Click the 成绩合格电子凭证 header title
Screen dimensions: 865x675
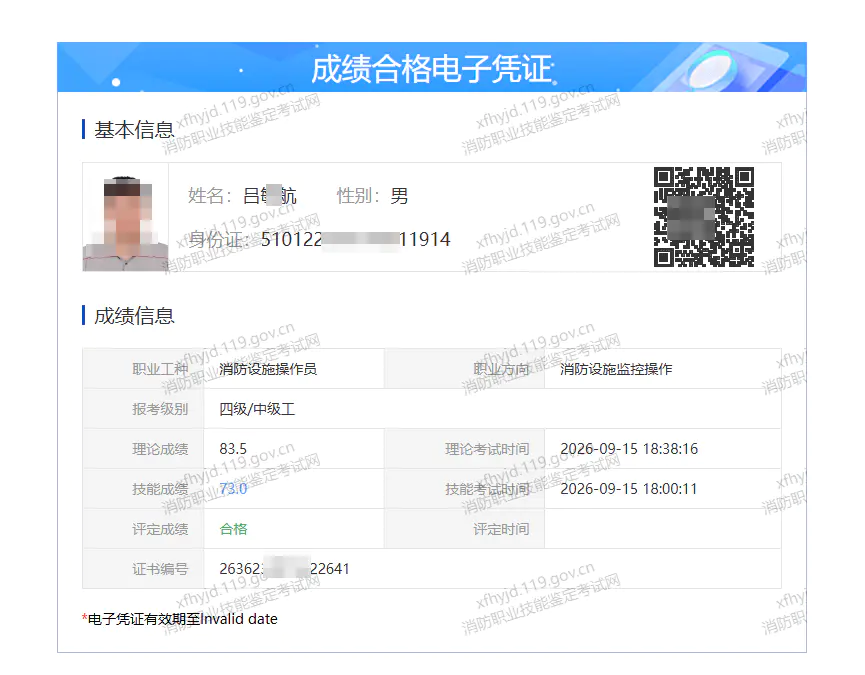pyautogui.click(x=431, y=69)
